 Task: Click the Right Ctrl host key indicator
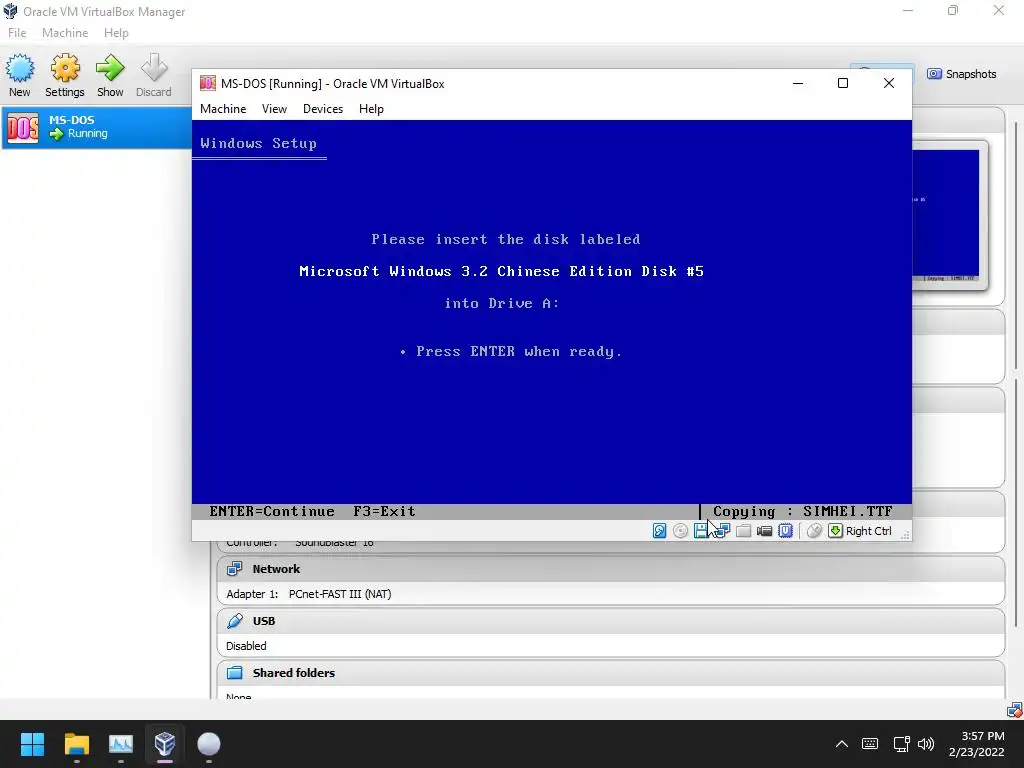coord(861,531)
